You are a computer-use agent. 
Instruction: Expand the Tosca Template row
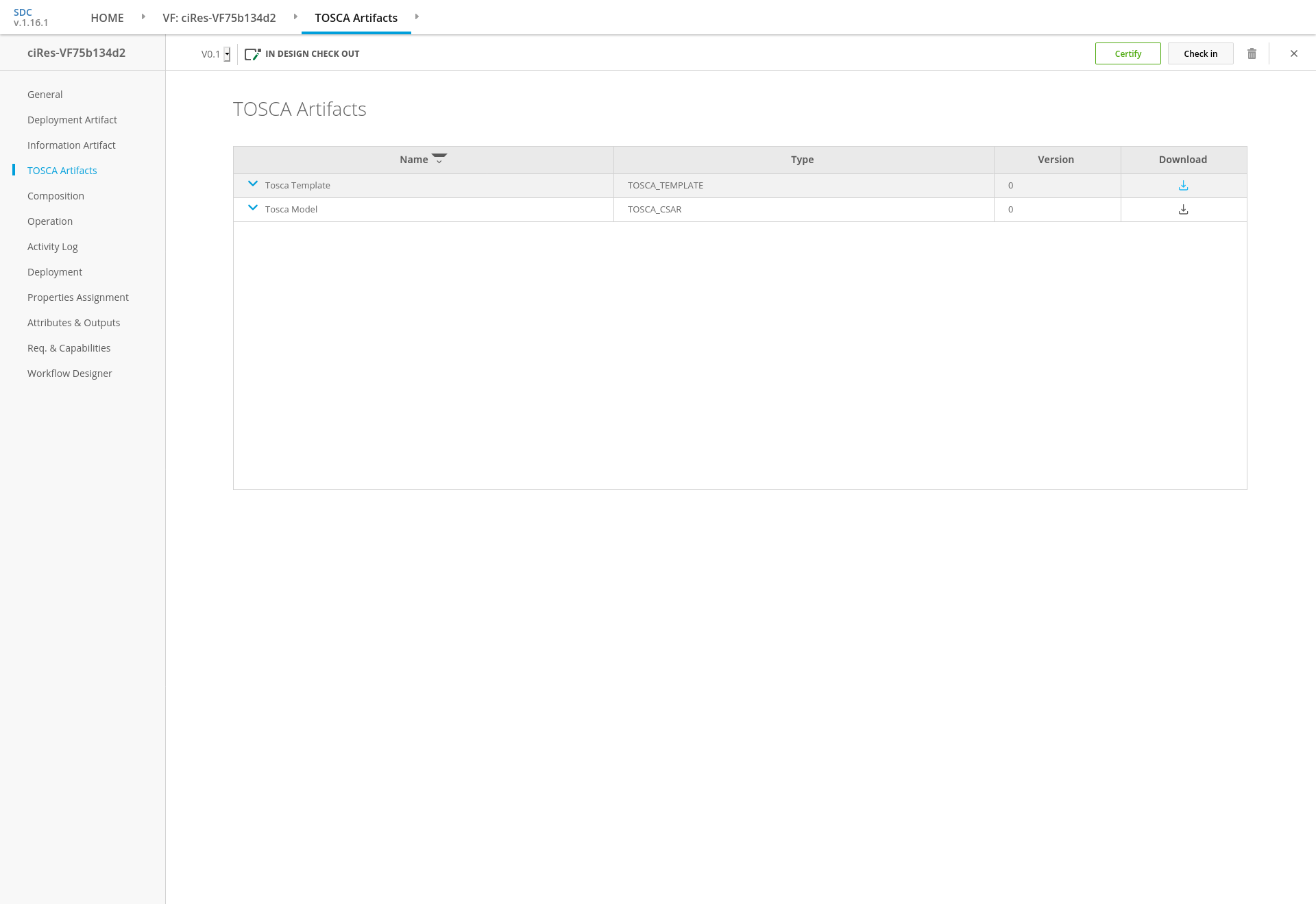[x=253, y=184]
